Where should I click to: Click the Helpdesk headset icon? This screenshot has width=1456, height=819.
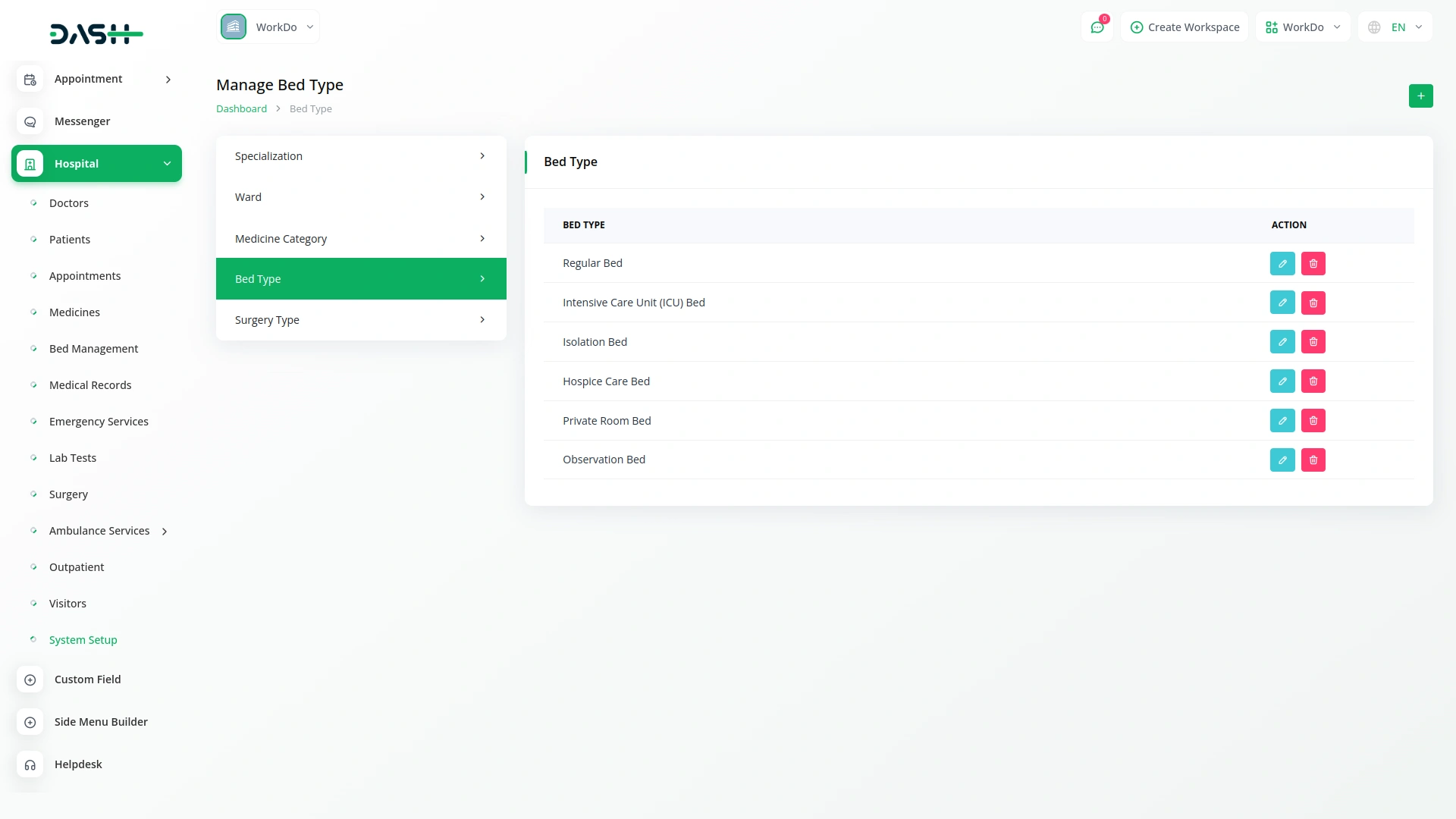[30, 764]
